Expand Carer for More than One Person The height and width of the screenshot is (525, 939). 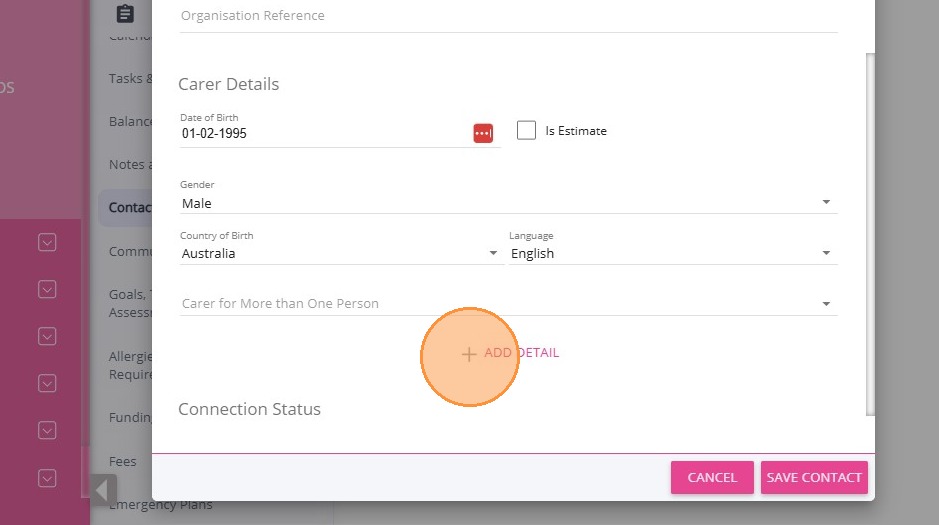[x=826, y=304]
